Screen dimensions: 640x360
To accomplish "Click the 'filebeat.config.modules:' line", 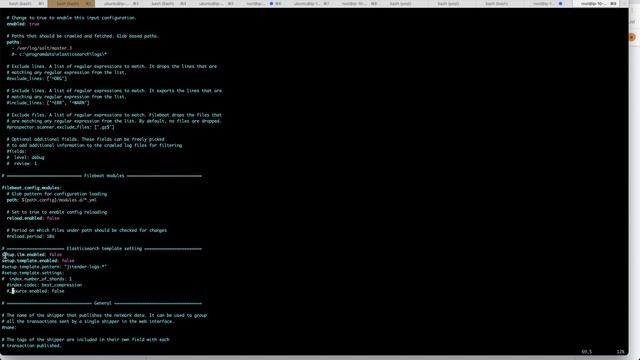I will pos(31,188).
